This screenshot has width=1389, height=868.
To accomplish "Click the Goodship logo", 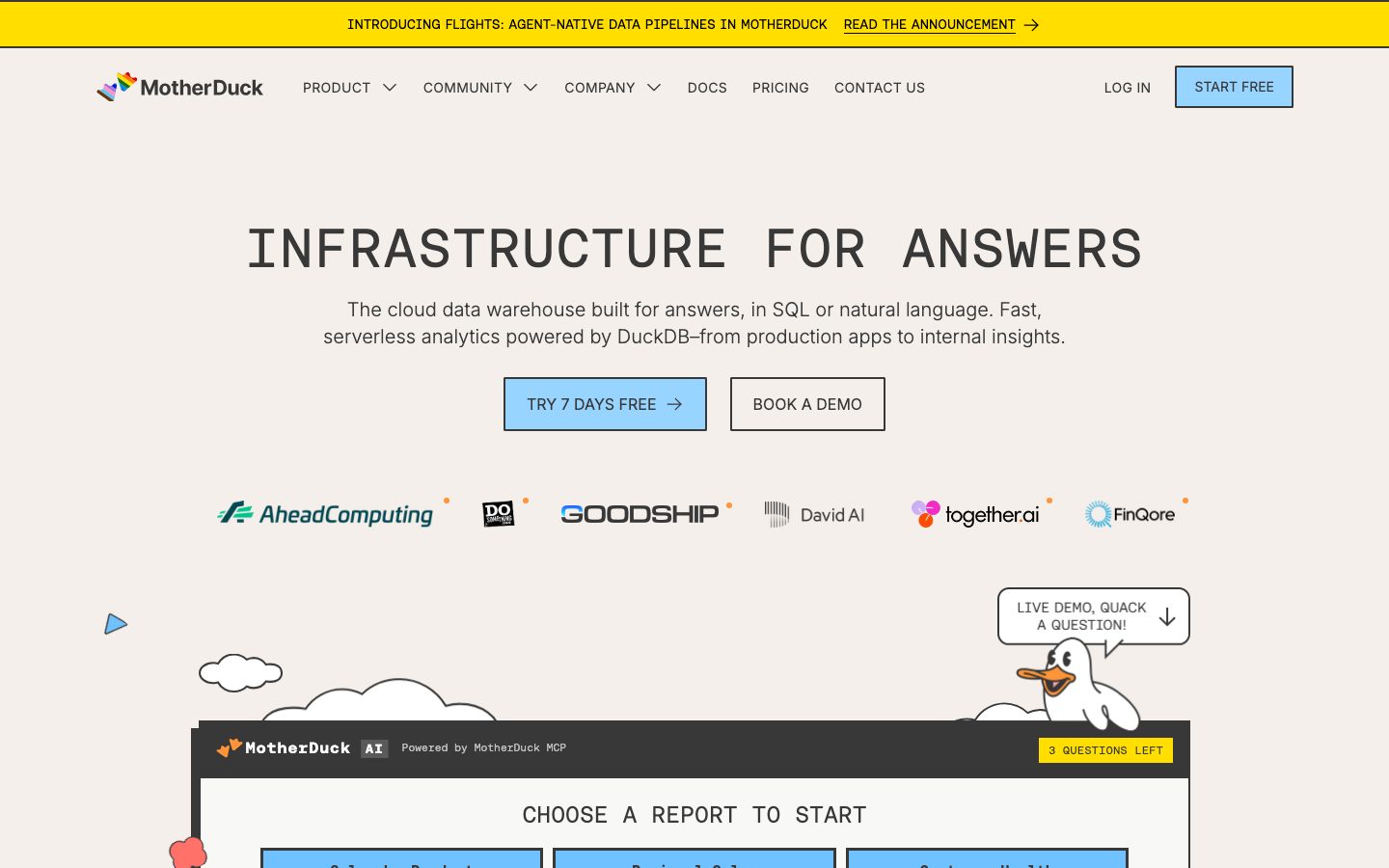I will (x=640, y=514).
